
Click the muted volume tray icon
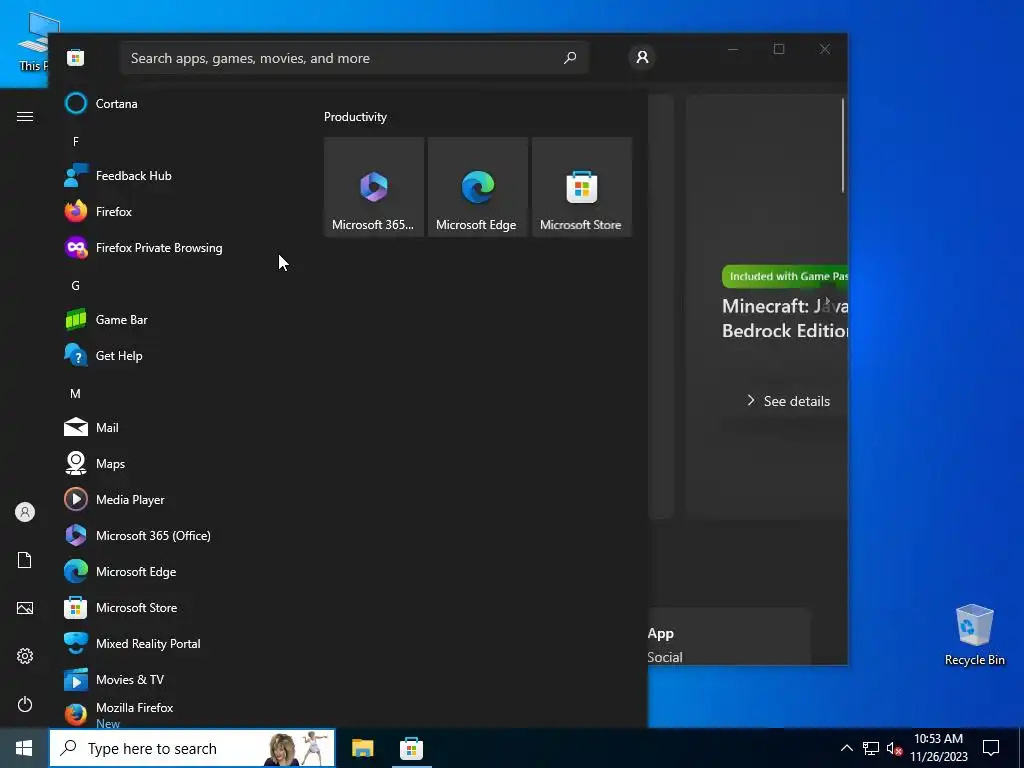(894, 748)
